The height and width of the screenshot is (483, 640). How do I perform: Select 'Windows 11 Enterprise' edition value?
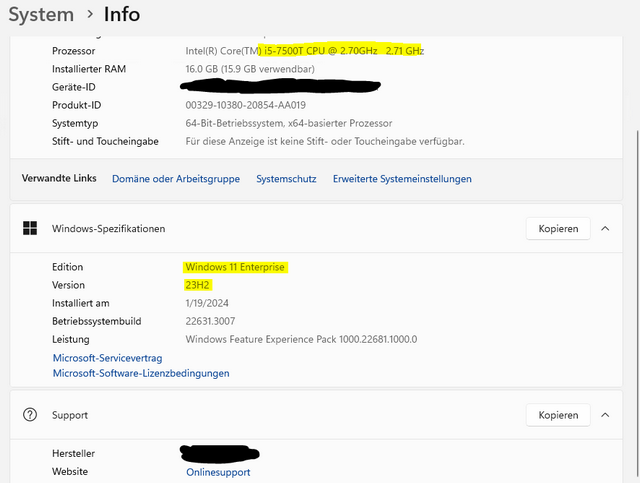coord(235,267)
